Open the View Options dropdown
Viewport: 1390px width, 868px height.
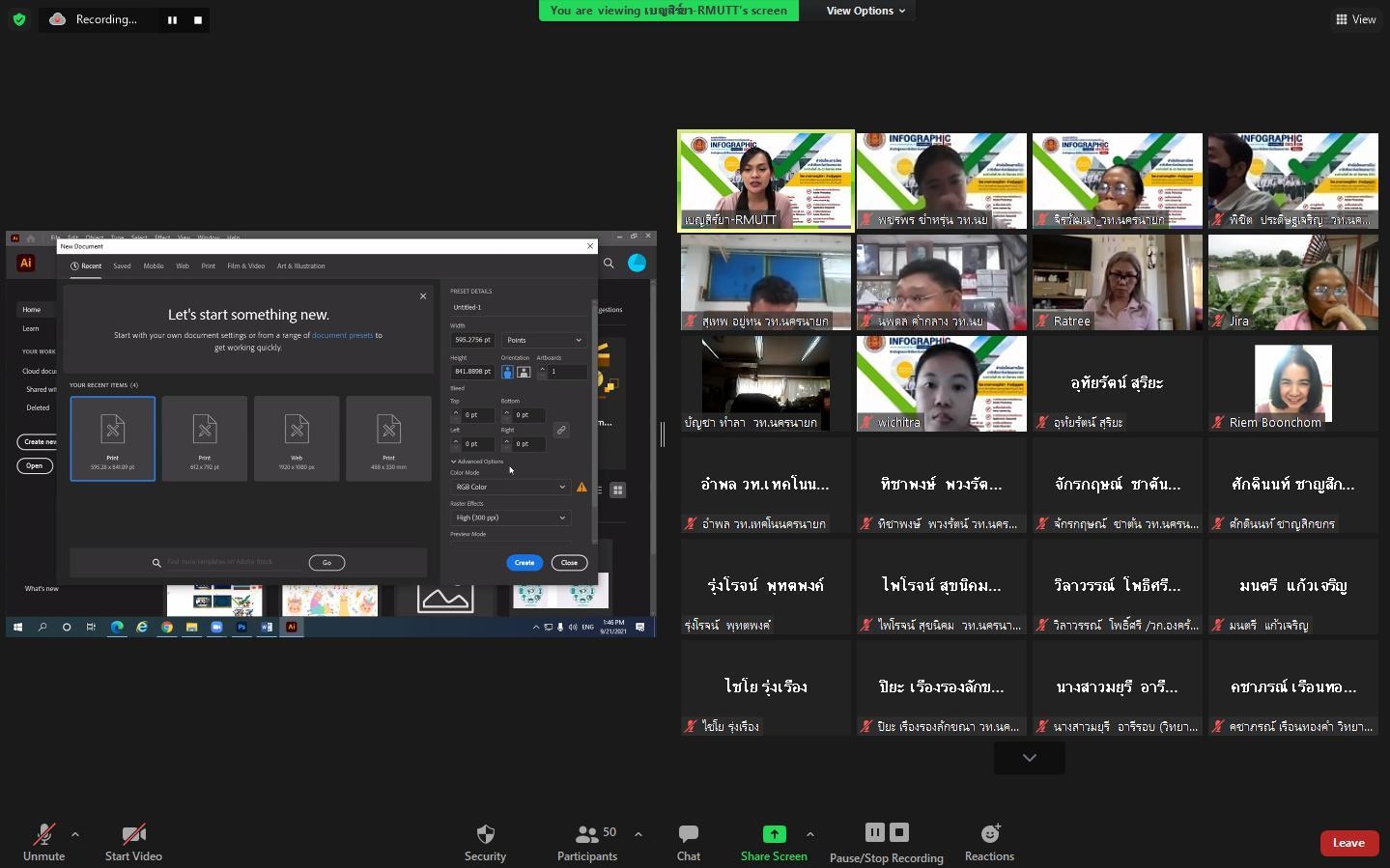865,11
